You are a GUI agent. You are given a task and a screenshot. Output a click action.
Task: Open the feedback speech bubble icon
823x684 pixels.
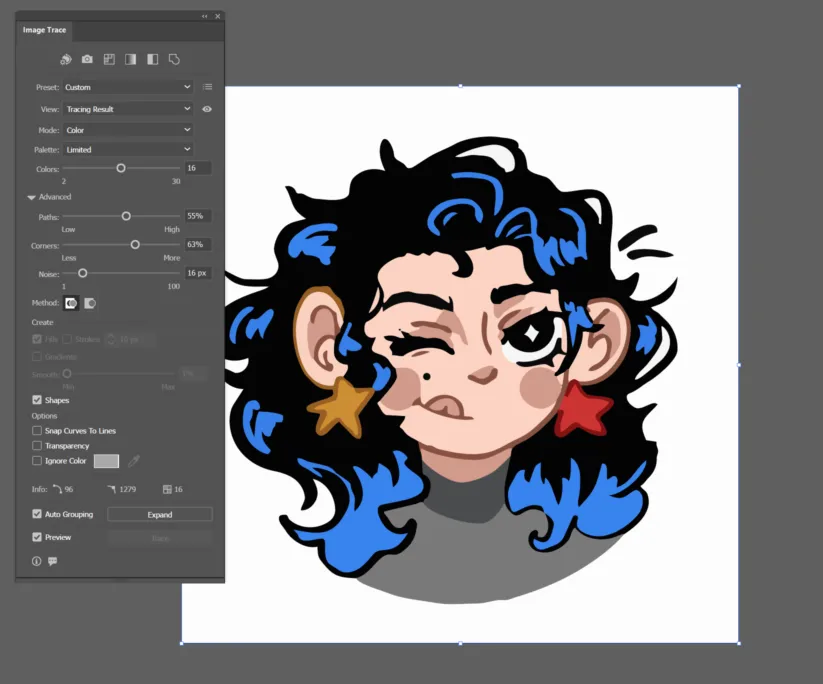[x=52, y=561]
